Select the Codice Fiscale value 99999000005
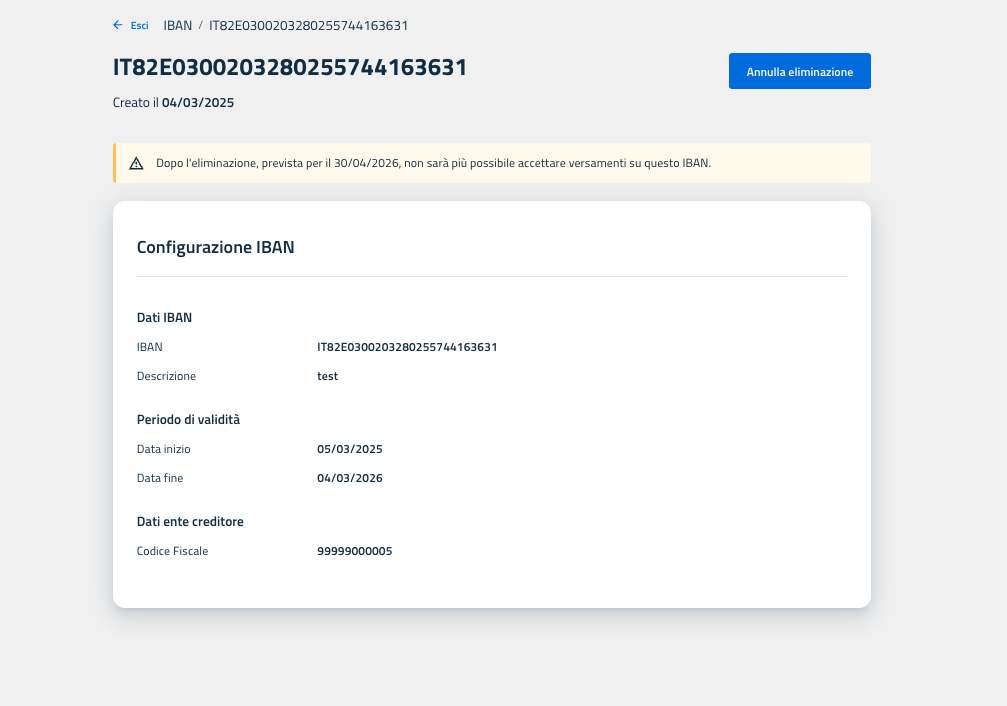 [354, 551]
